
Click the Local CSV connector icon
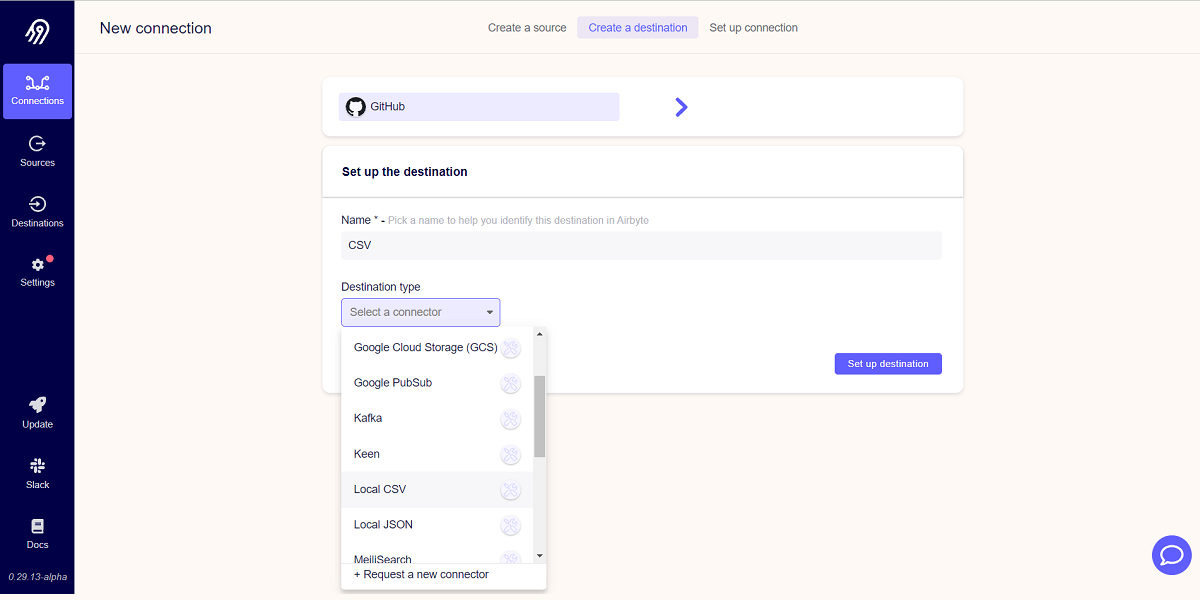pyautogui.click(x=511, y=490)
